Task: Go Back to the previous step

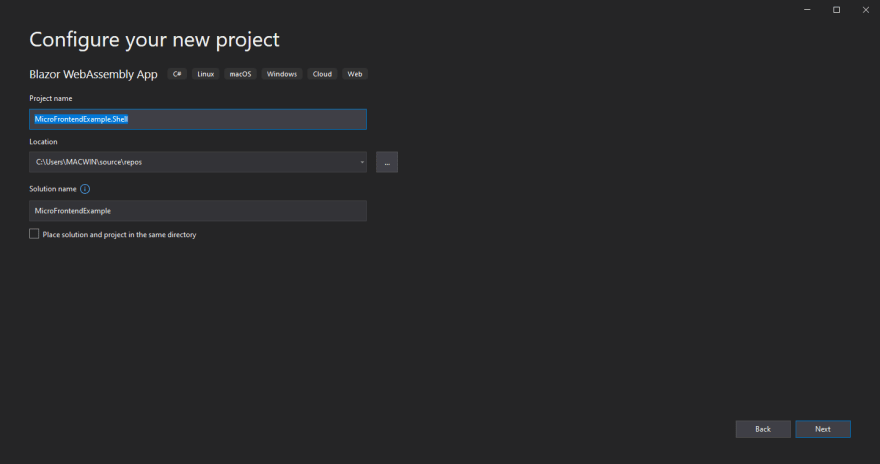Action: (x=763, y=429)
